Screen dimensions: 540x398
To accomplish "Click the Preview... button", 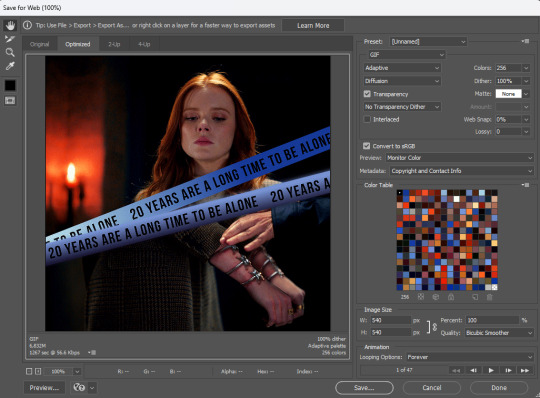I will [44, 388].
